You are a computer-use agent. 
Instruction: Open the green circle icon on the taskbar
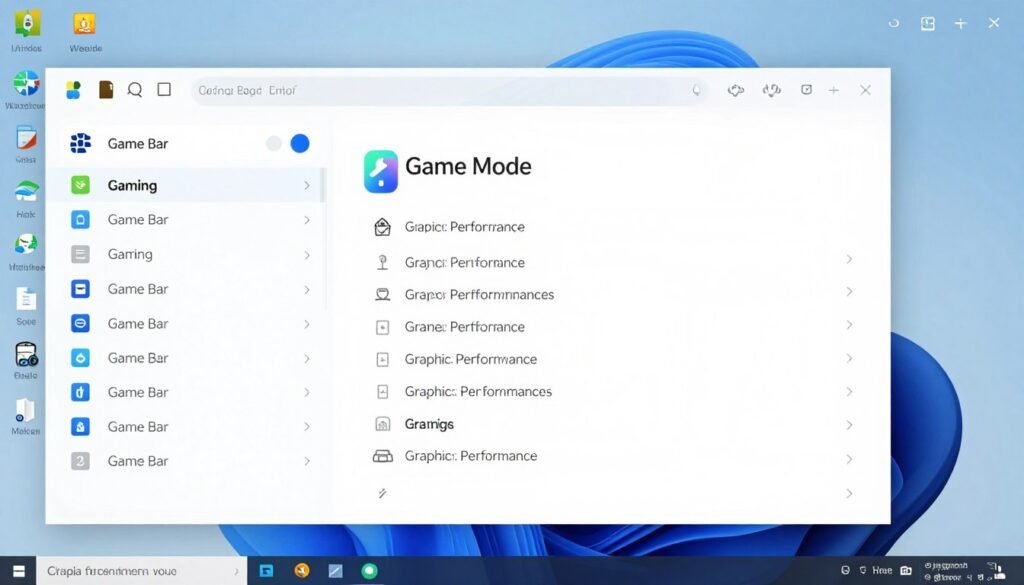coord(370,571)
